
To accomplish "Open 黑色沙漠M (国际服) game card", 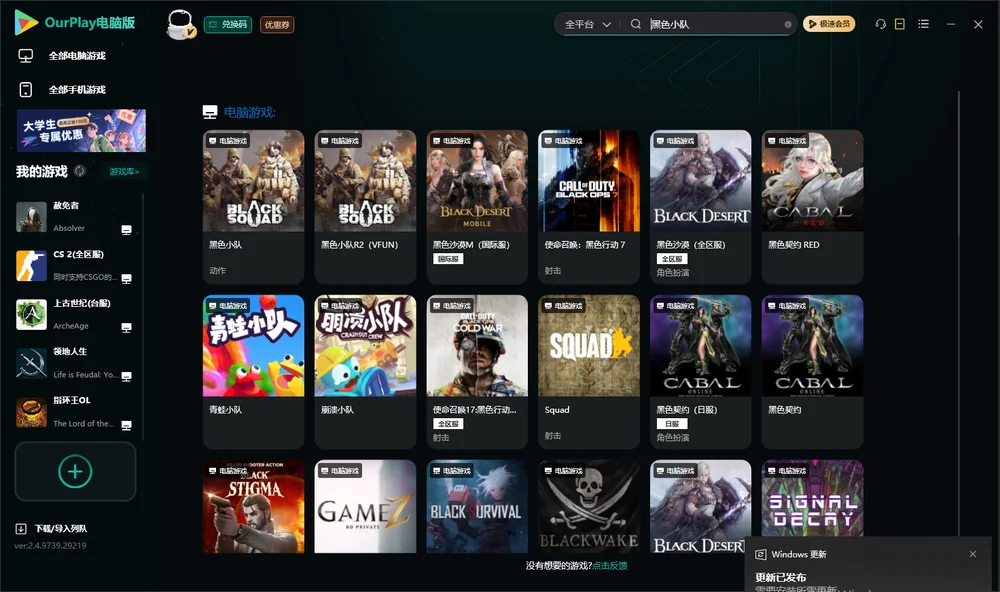I will (x=477, y=207).
